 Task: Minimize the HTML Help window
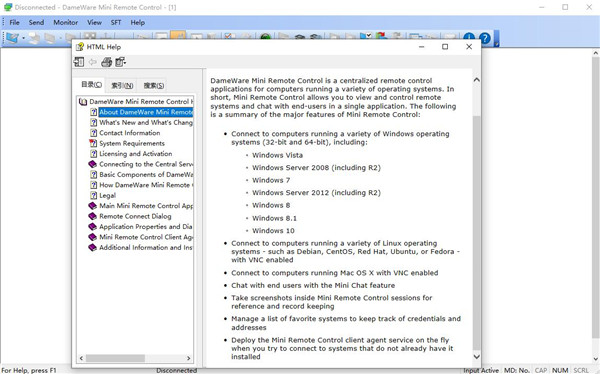tap(421, 47)
